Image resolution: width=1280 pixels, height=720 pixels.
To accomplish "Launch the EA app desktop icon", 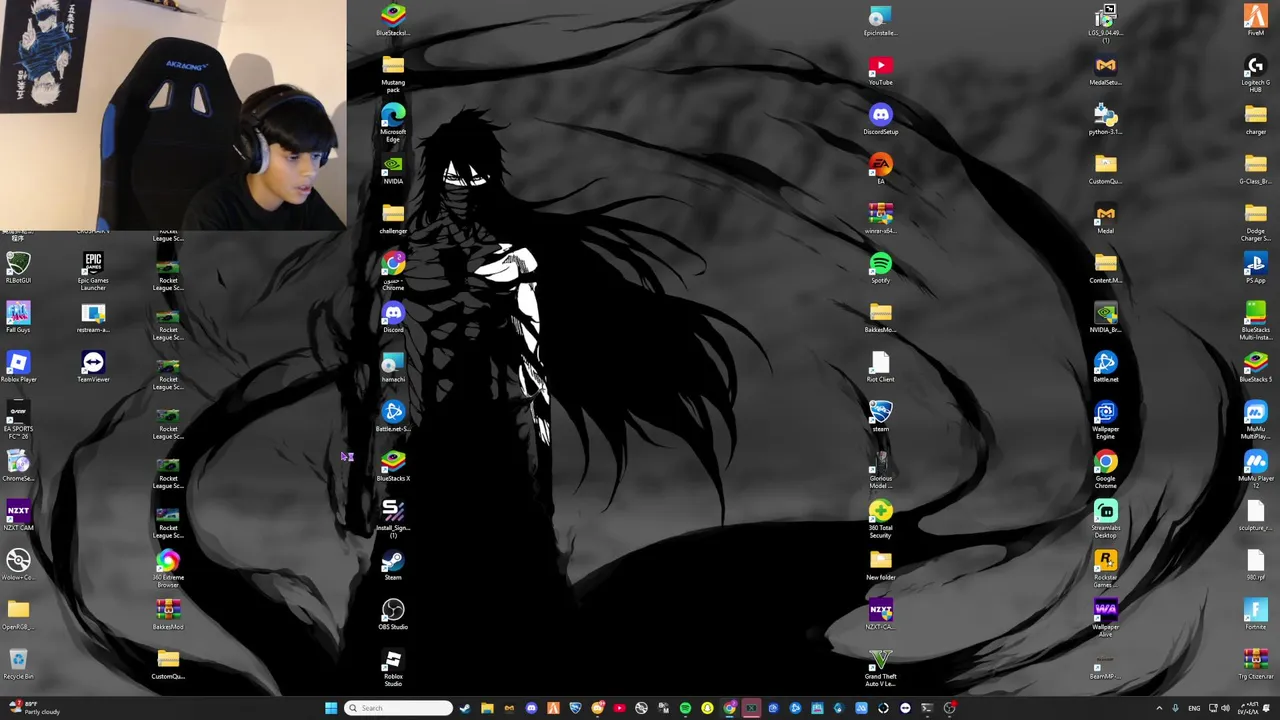I will tap(880, 168).
